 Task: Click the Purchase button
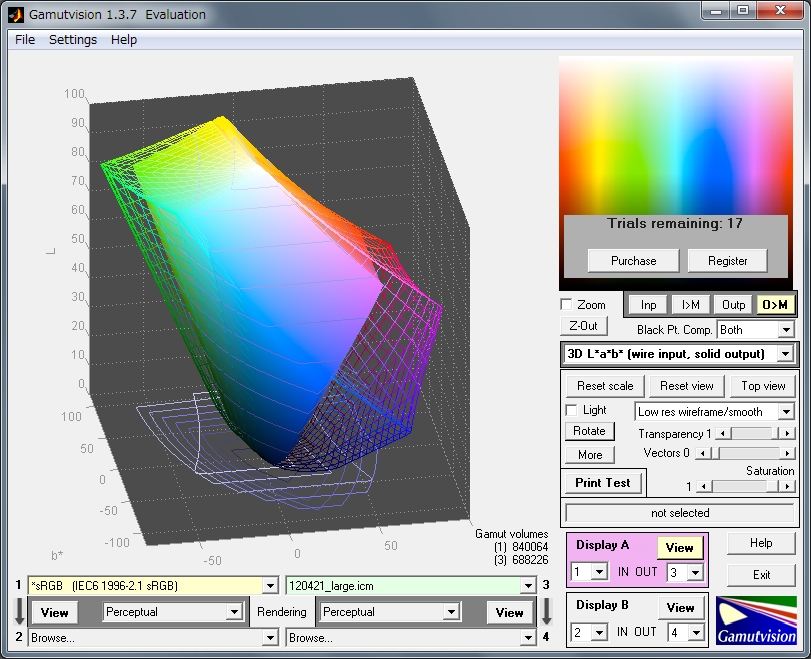(x=634, y=261)
